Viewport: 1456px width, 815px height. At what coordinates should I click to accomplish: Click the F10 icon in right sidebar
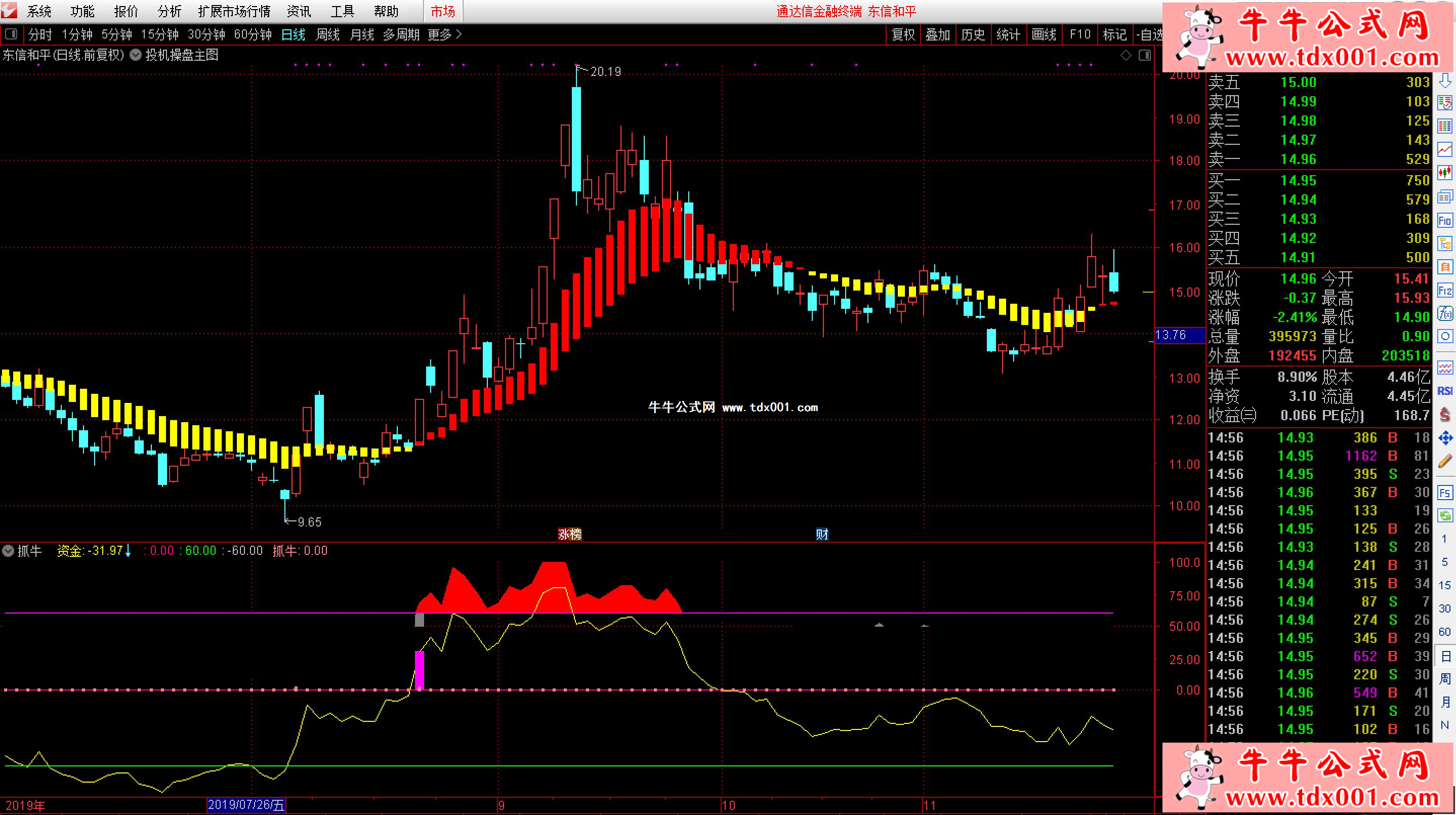click(1445, 220)
